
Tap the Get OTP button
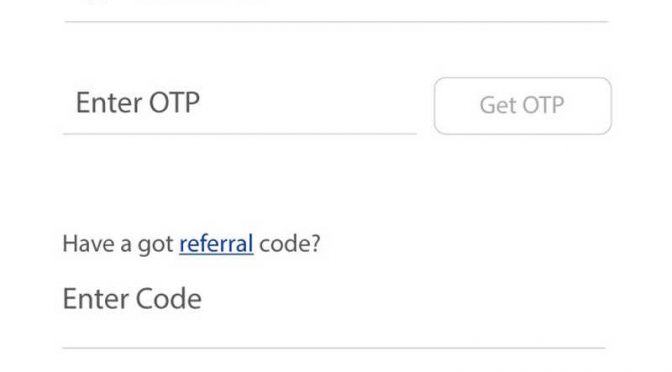pyautogui.click(x=522, y=106)
